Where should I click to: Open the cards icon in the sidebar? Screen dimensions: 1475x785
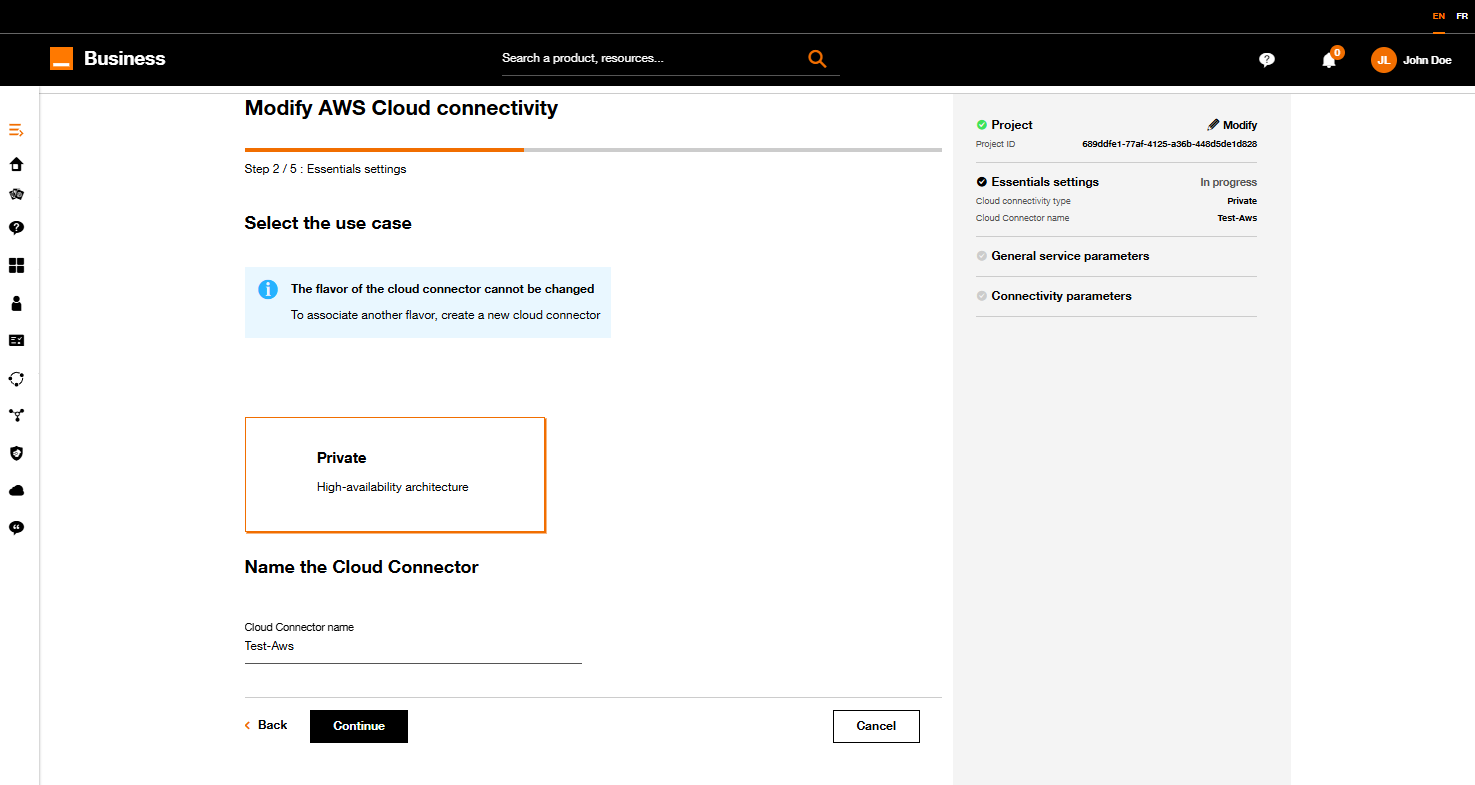(x=16, y=194)
